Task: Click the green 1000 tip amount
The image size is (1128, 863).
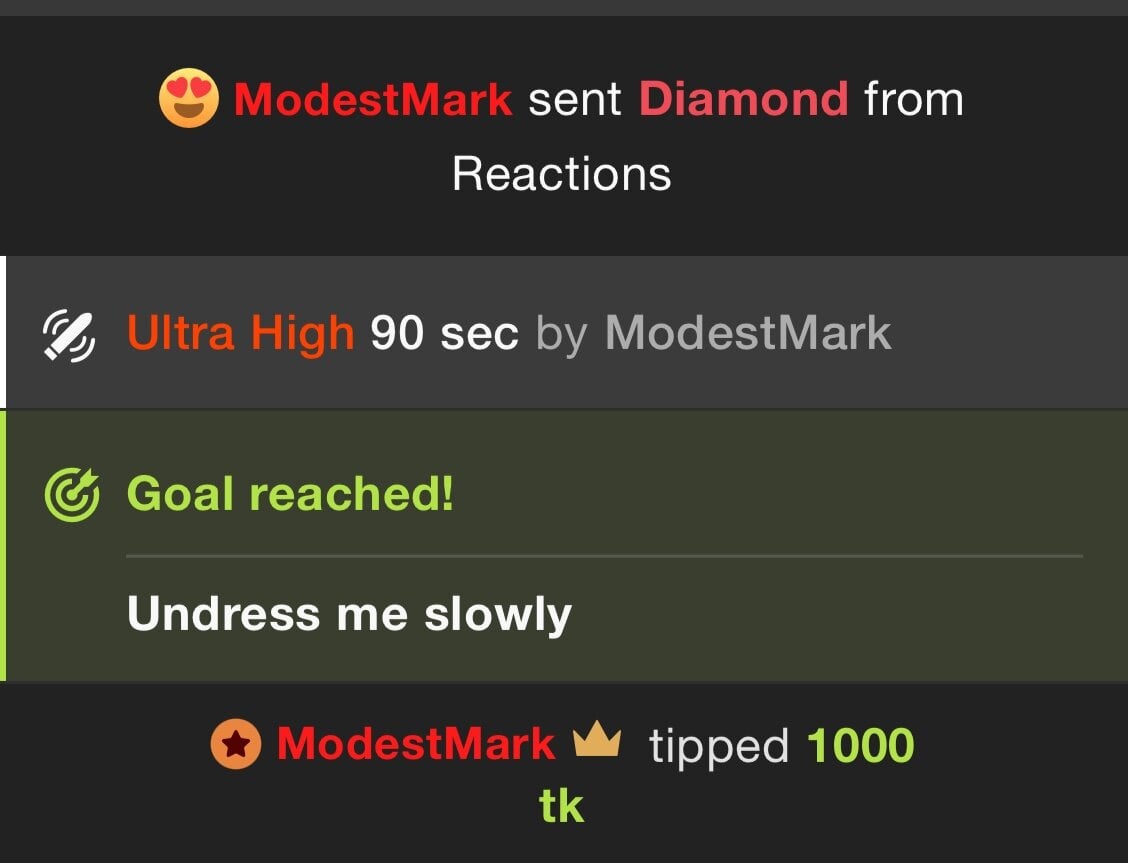Action: (x=860, y=745)
